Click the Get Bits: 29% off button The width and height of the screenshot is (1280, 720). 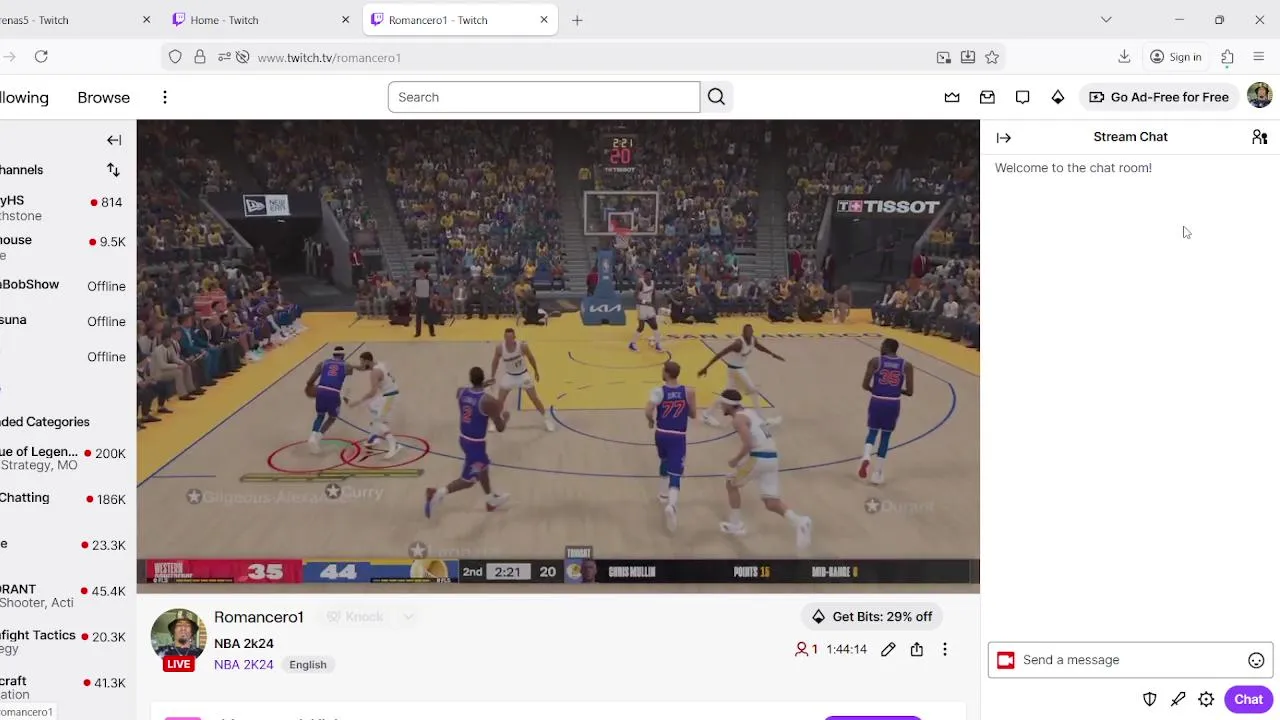[871, 617]
